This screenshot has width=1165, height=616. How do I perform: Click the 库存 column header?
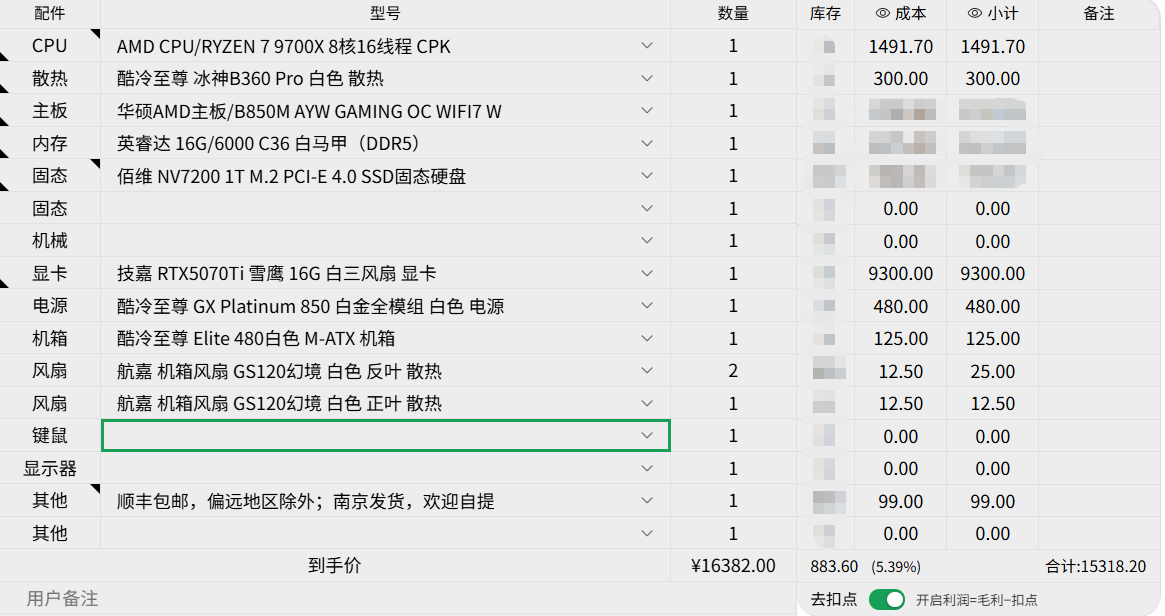click(x=825, y=13)
